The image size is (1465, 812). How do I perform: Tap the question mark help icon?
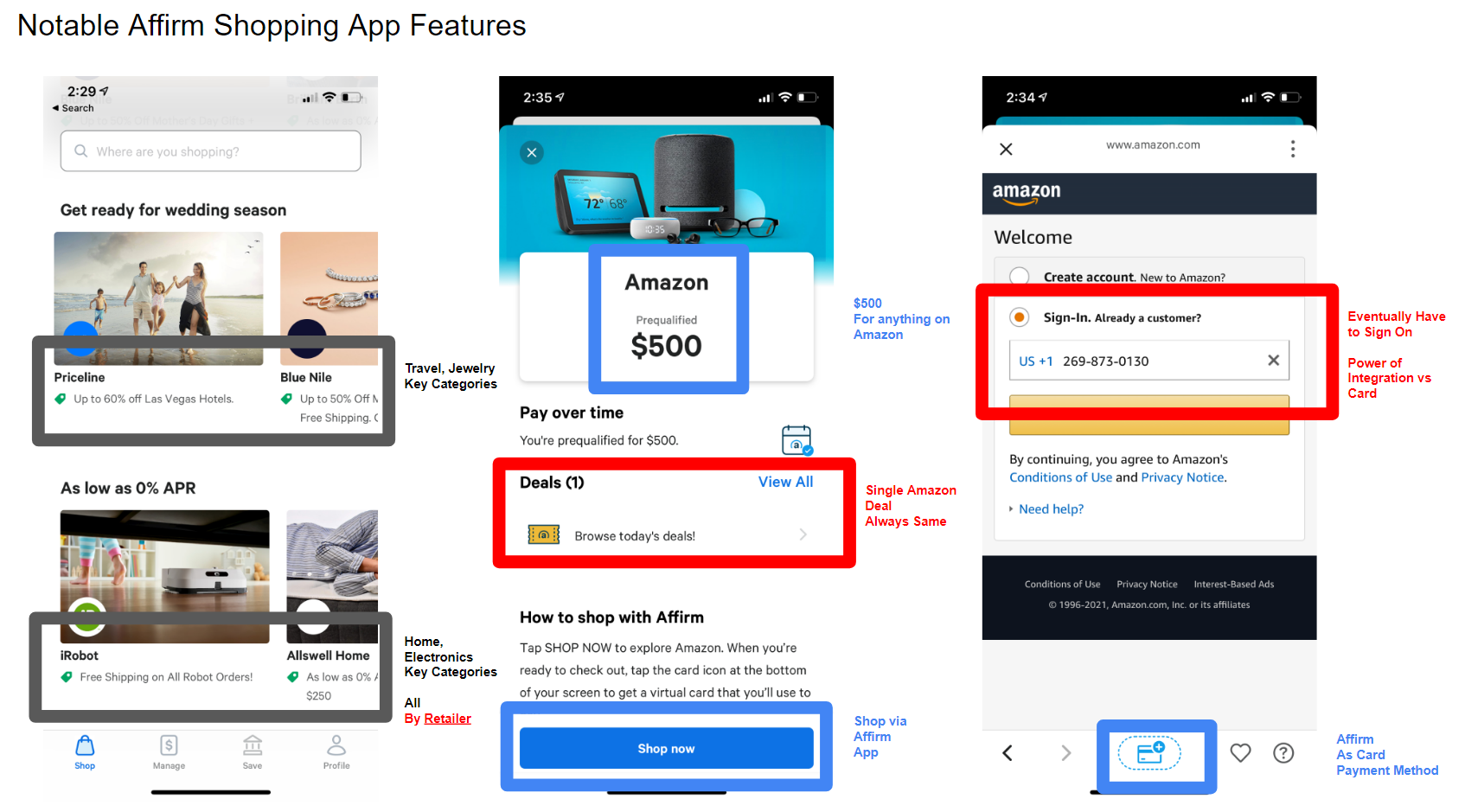(1283, 753)
